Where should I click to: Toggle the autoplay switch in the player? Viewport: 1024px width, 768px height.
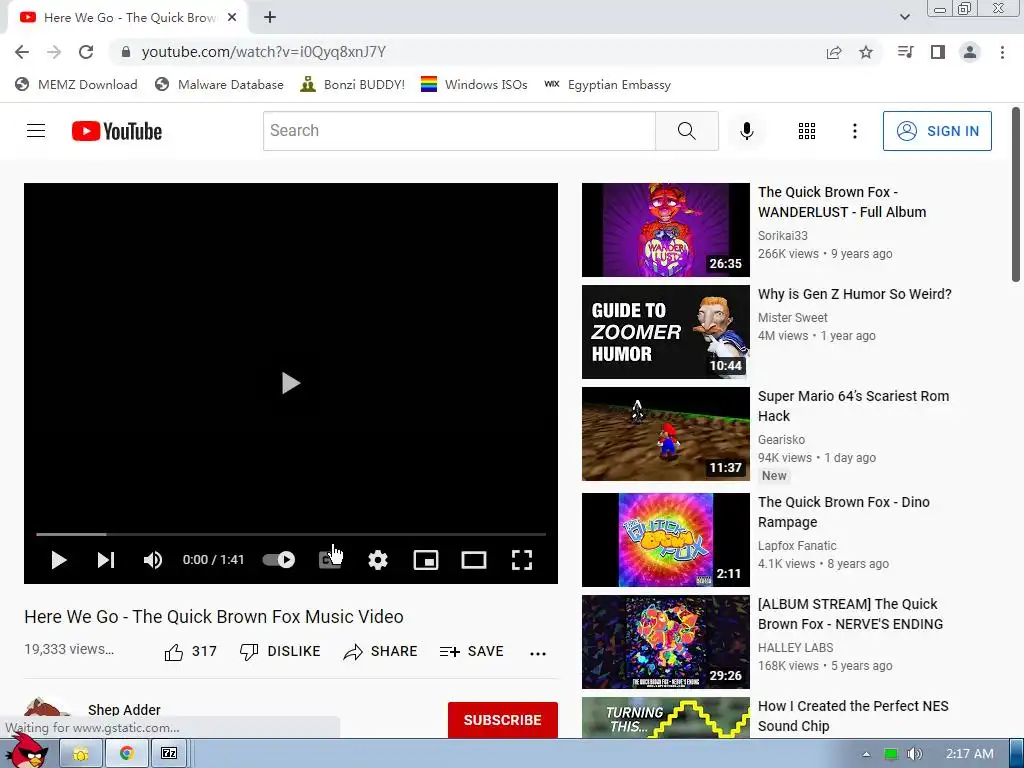pyautogui.click(x=279, y=560)
